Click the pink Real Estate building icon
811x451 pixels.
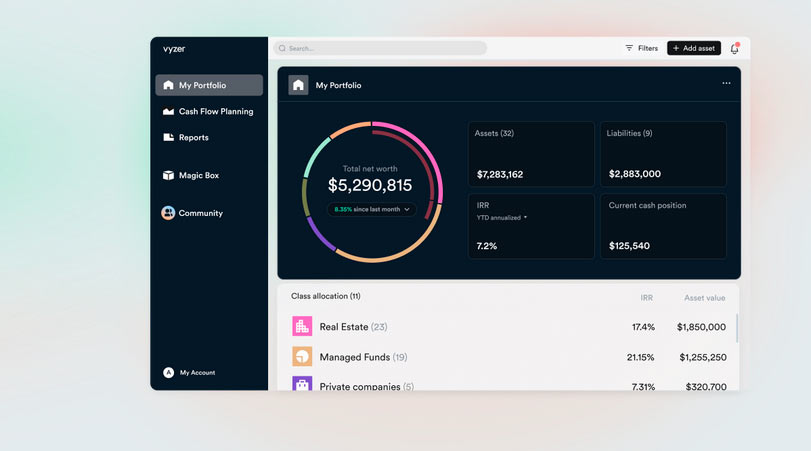coord(302,326)
